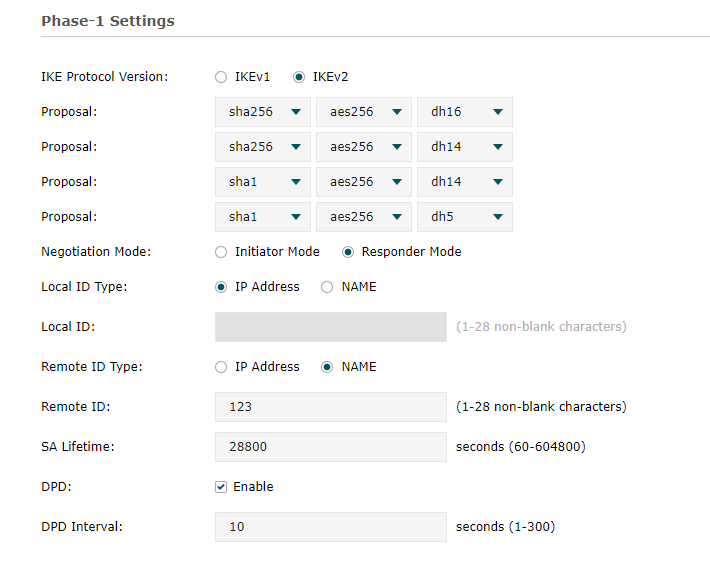
Task: Expand the third proposal's sha1 dropdown
Action: (x=263, y=182)
